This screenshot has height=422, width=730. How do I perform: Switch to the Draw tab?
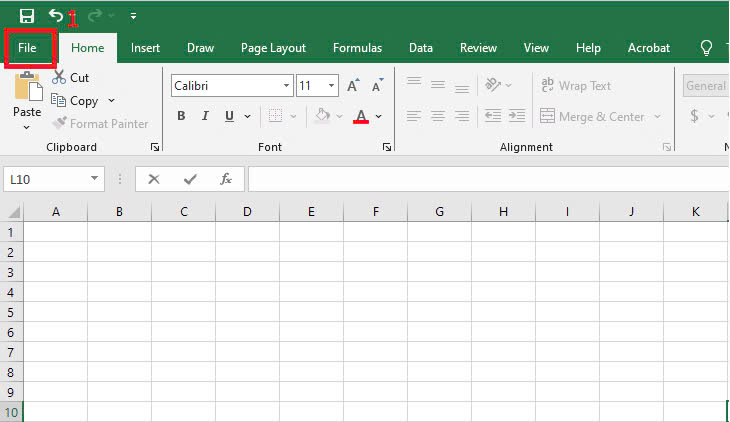200,48
